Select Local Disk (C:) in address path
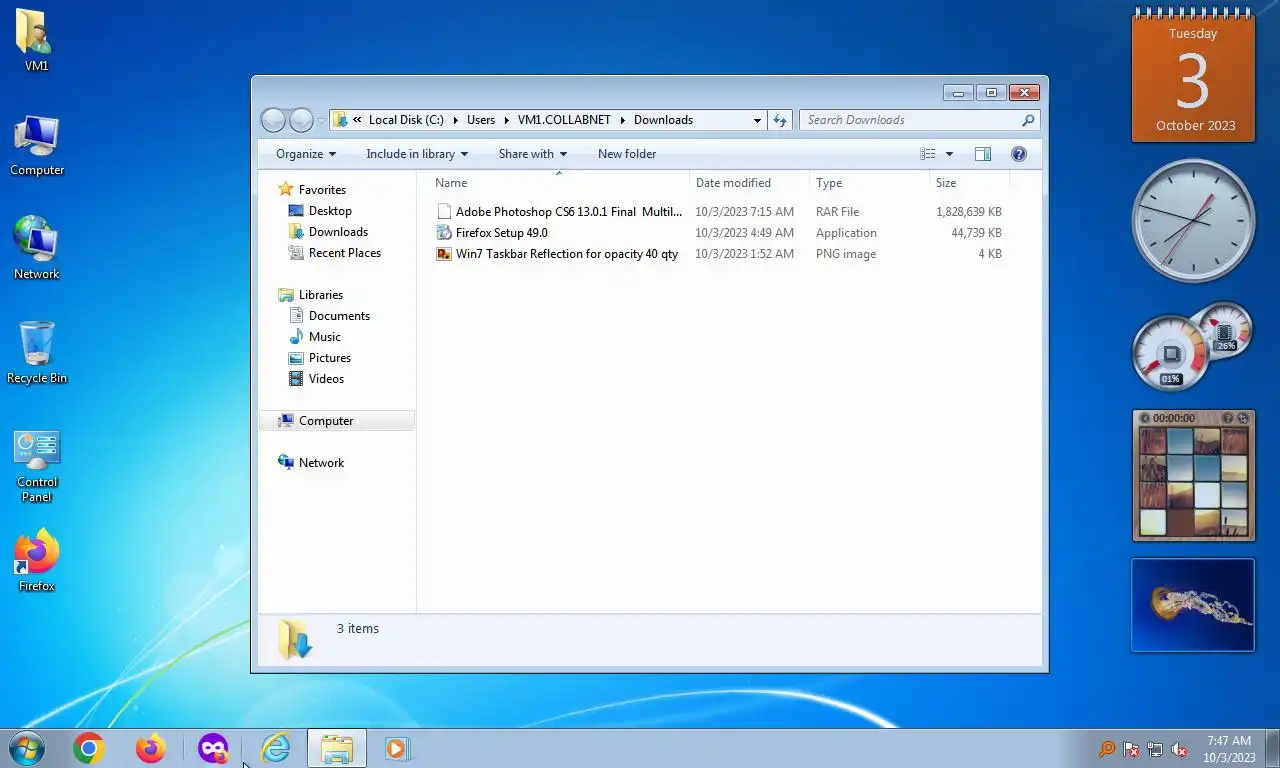The width and height of the screenshot is (1280, 768). (406, 120)
